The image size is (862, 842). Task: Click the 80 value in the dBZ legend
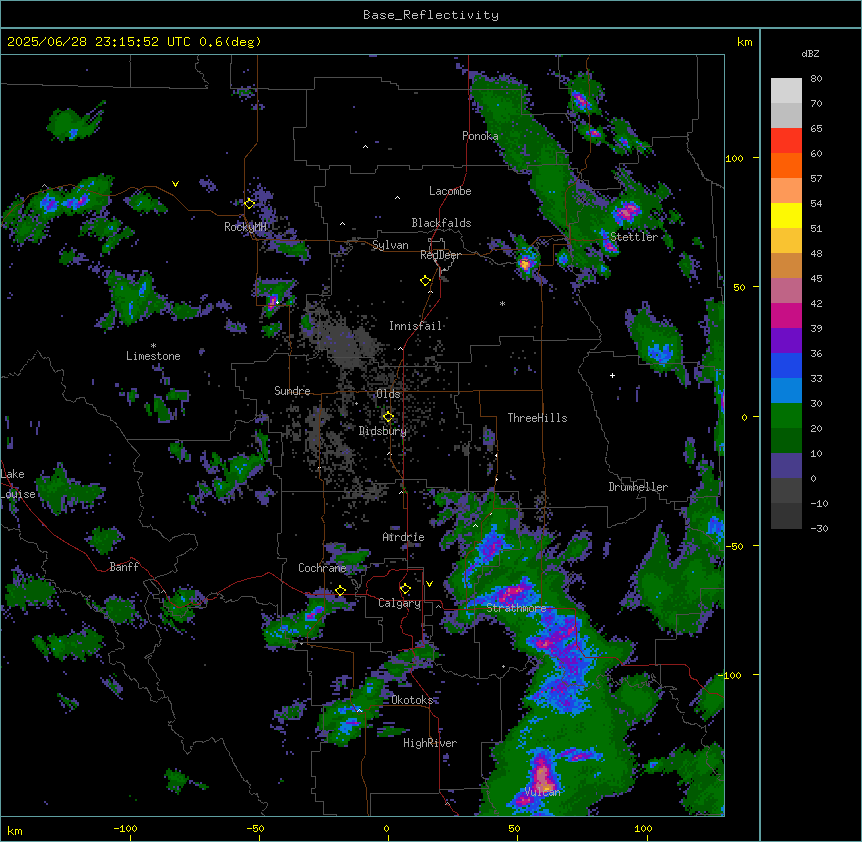tap(816, 79)
